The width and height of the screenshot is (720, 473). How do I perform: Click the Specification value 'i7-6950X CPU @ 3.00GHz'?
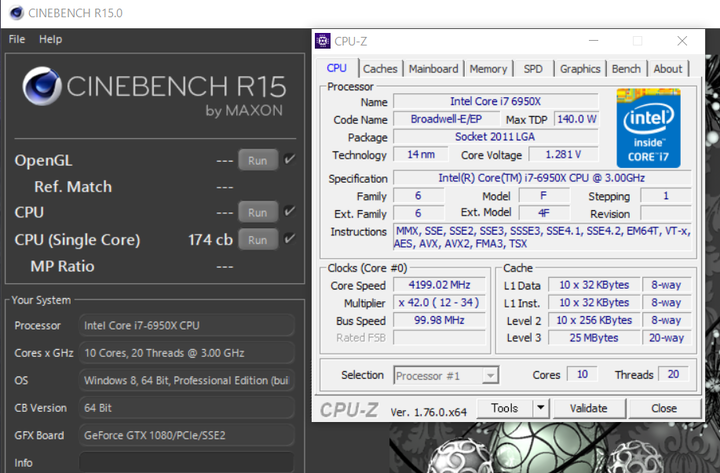tap(542, 178)
